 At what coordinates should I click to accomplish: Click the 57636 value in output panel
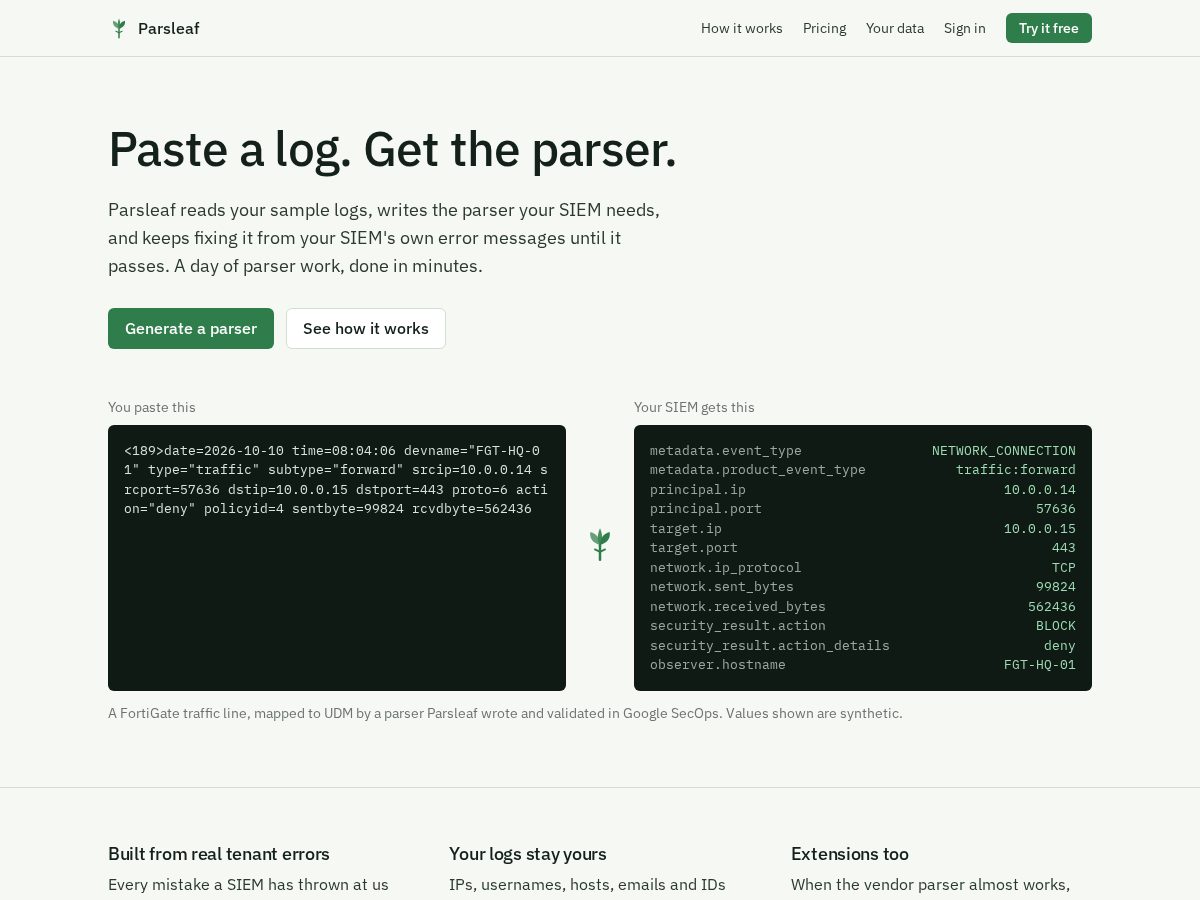click(1056, 509)
